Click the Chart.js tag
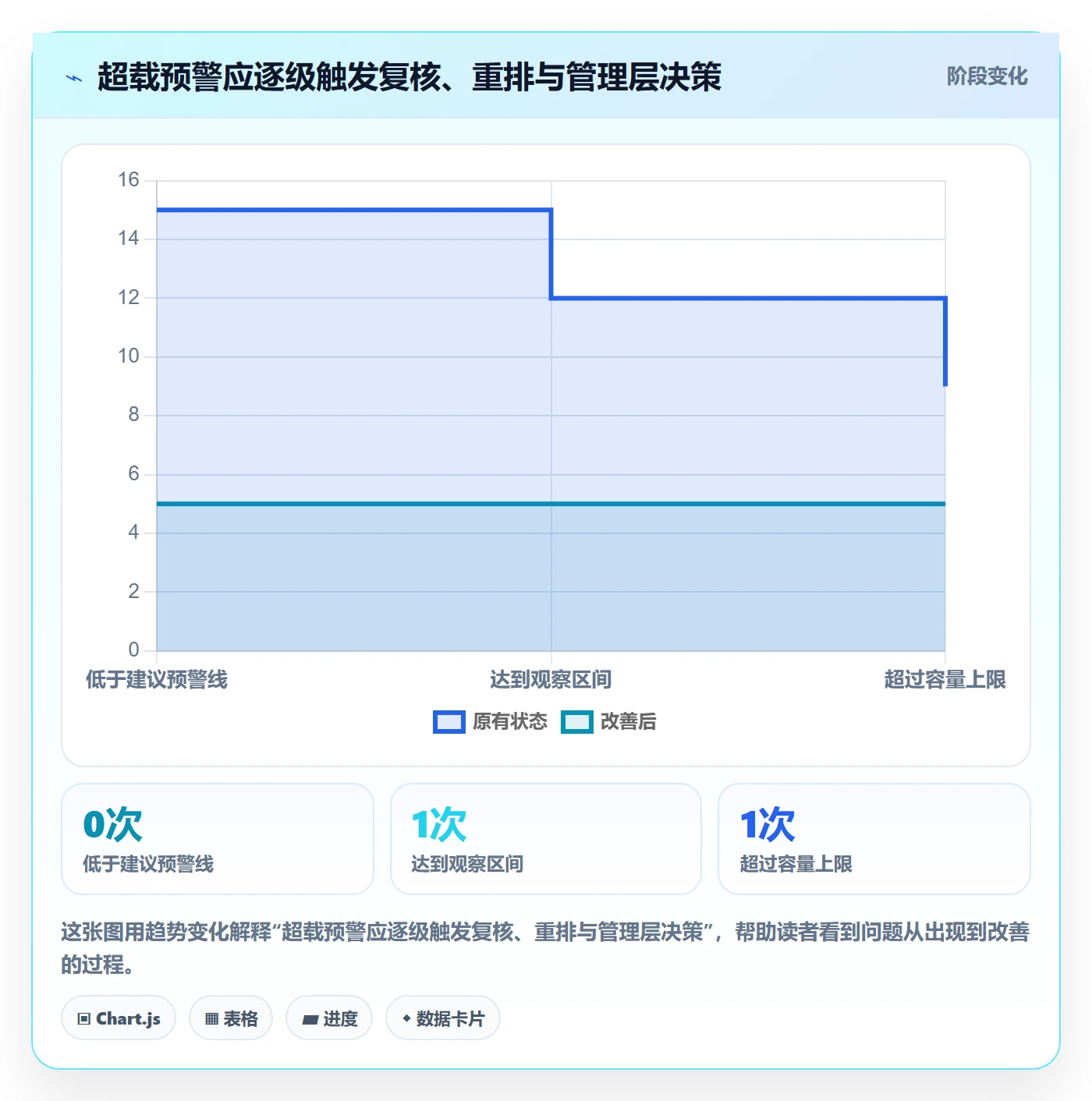This screenshot has height=1101, width=1092. [x=119, y=1018]
